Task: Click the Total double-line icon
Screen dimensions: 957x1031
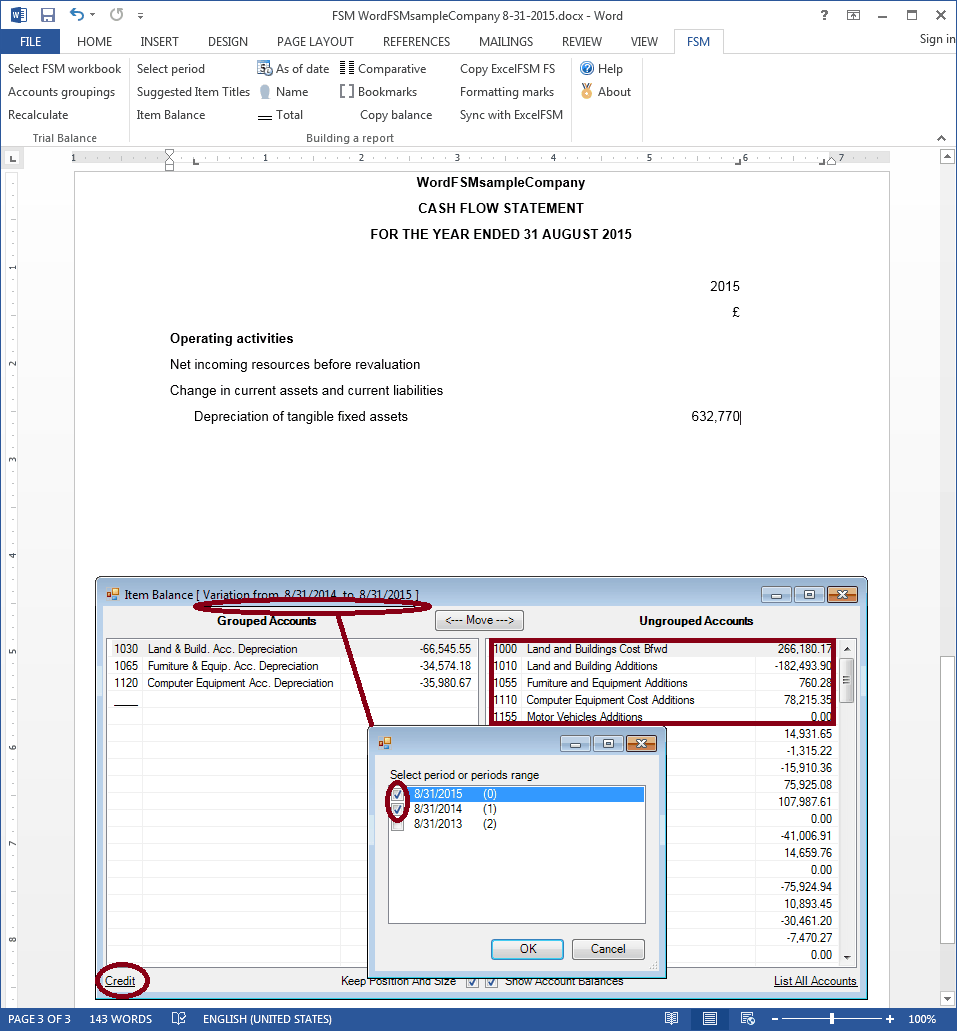Action: [264, 116]
